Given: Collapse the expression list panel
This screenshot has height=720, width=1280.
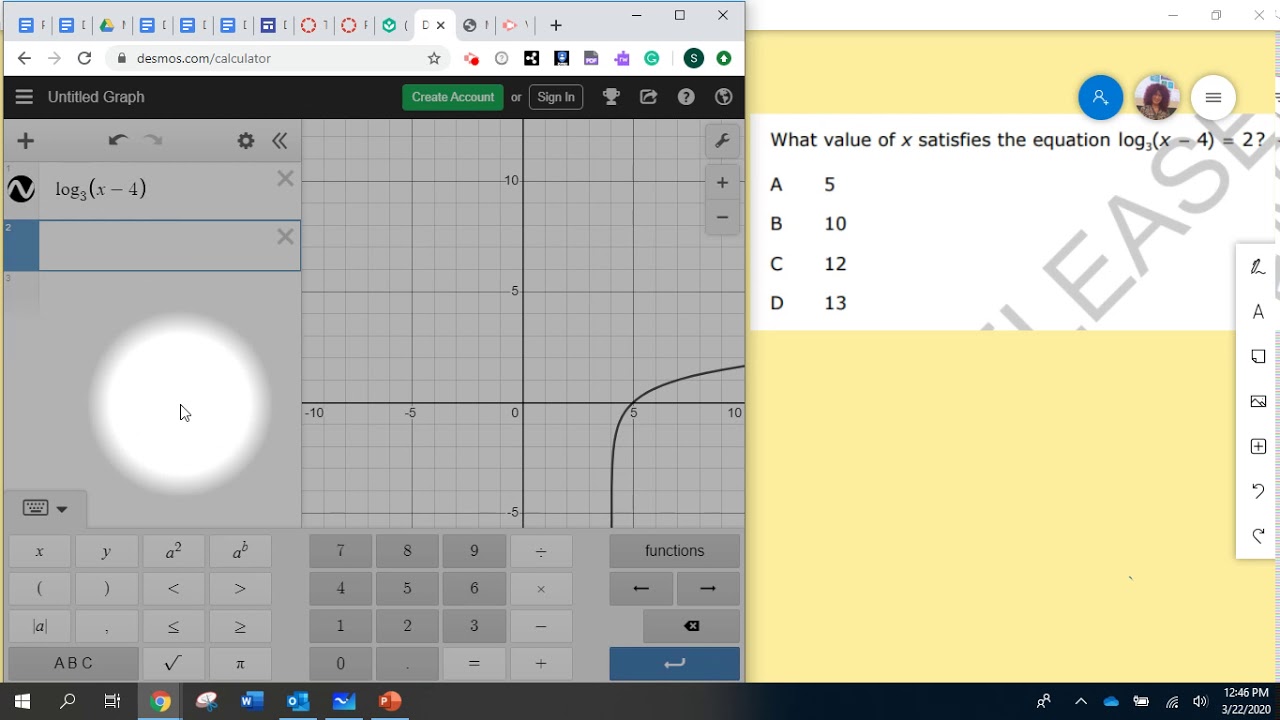Looking at the screenshot, I should click(x=280, y=141).
